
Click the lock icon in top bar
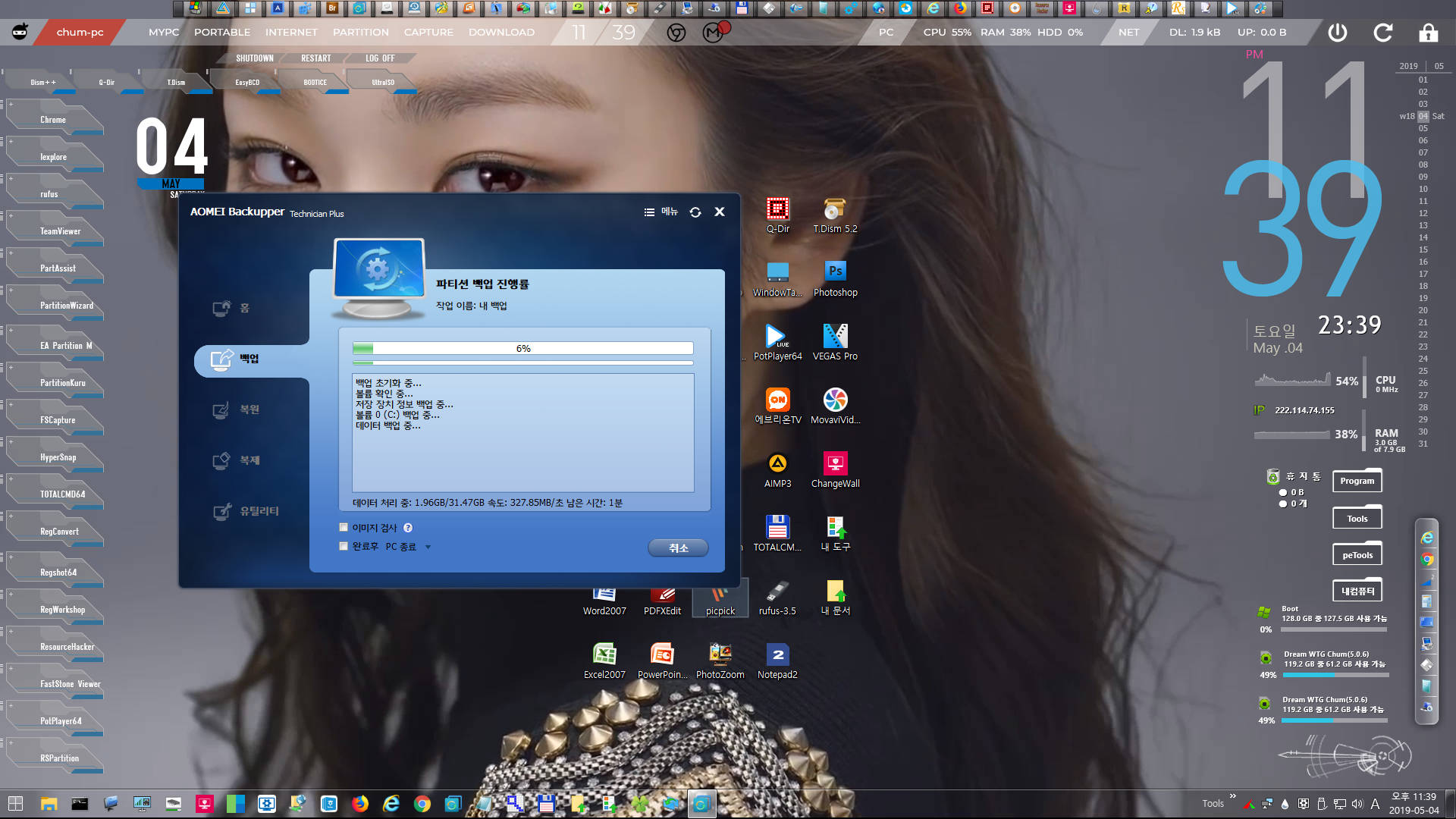1428,33
